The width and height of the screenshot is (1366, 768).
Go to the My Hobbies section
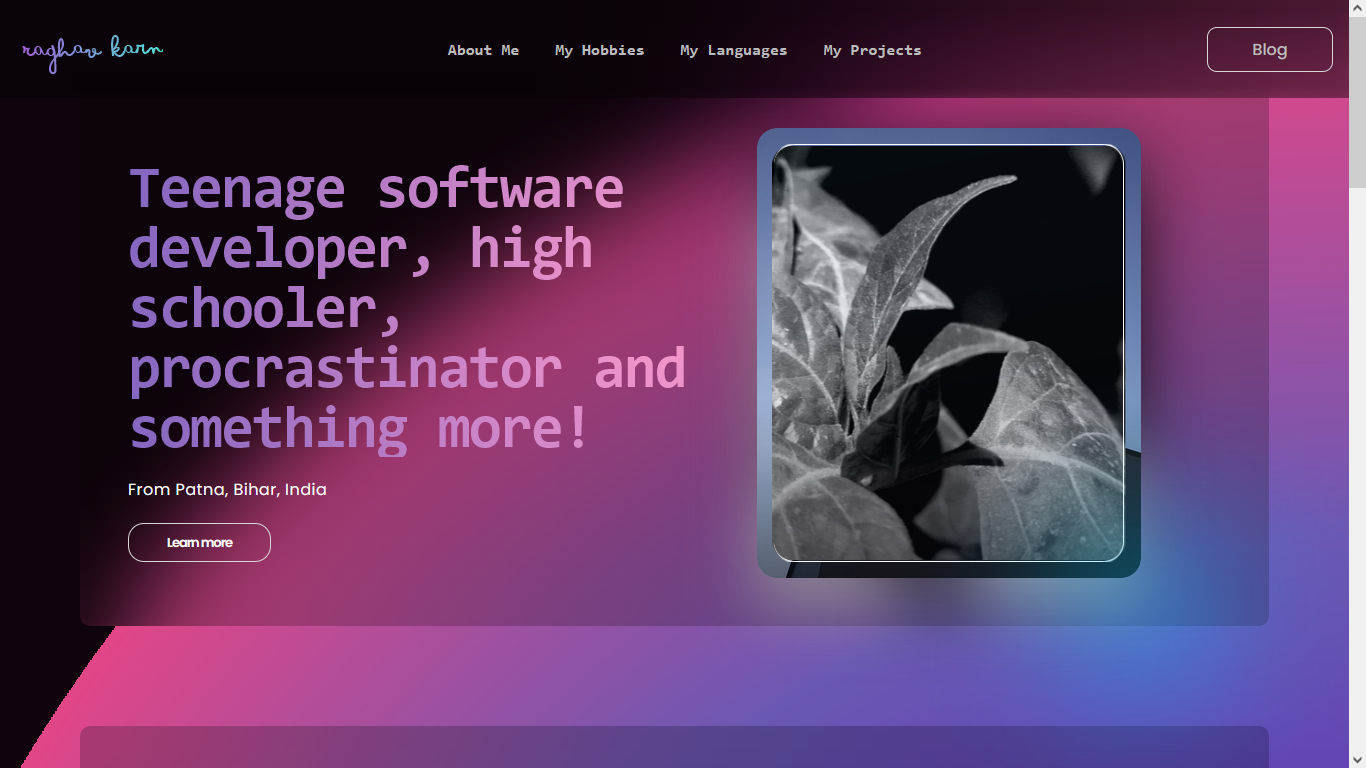599,50
